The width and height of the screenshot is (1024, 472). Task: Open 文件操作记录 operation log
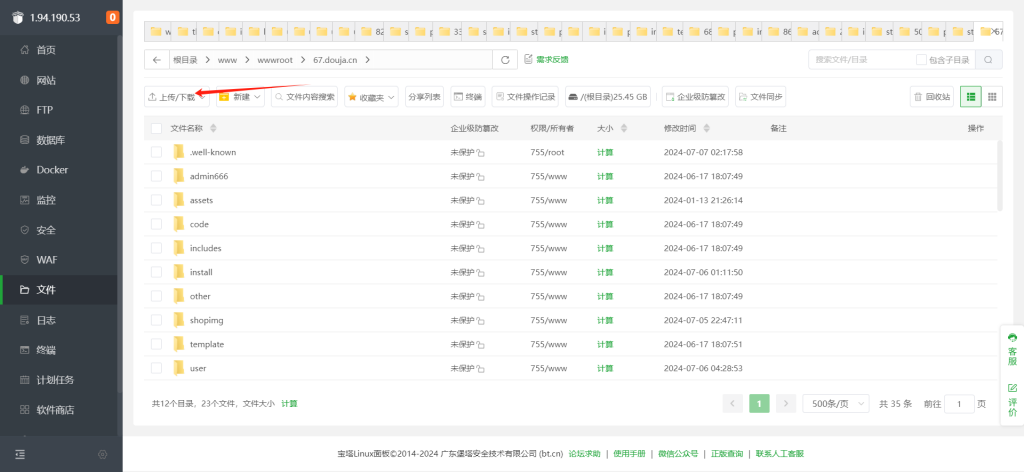click(525, 97)
